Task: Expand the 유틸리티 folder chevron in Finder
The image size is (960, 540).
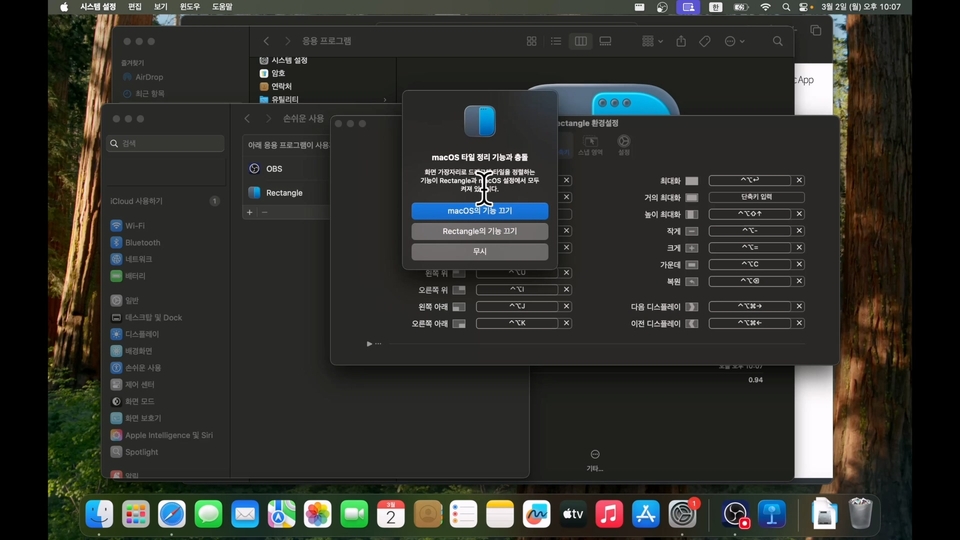Action: coord(385,99)
